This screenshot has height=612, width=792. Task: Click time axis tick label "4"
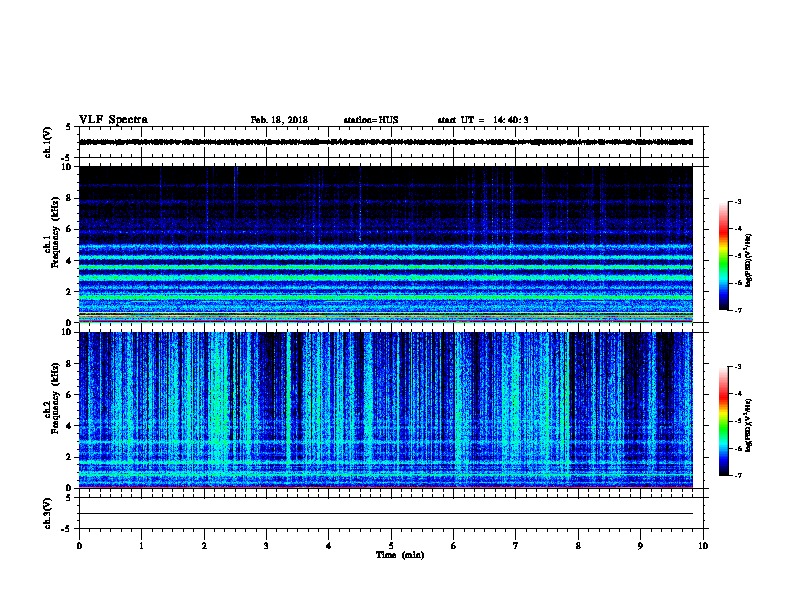[x=329, y=546]
